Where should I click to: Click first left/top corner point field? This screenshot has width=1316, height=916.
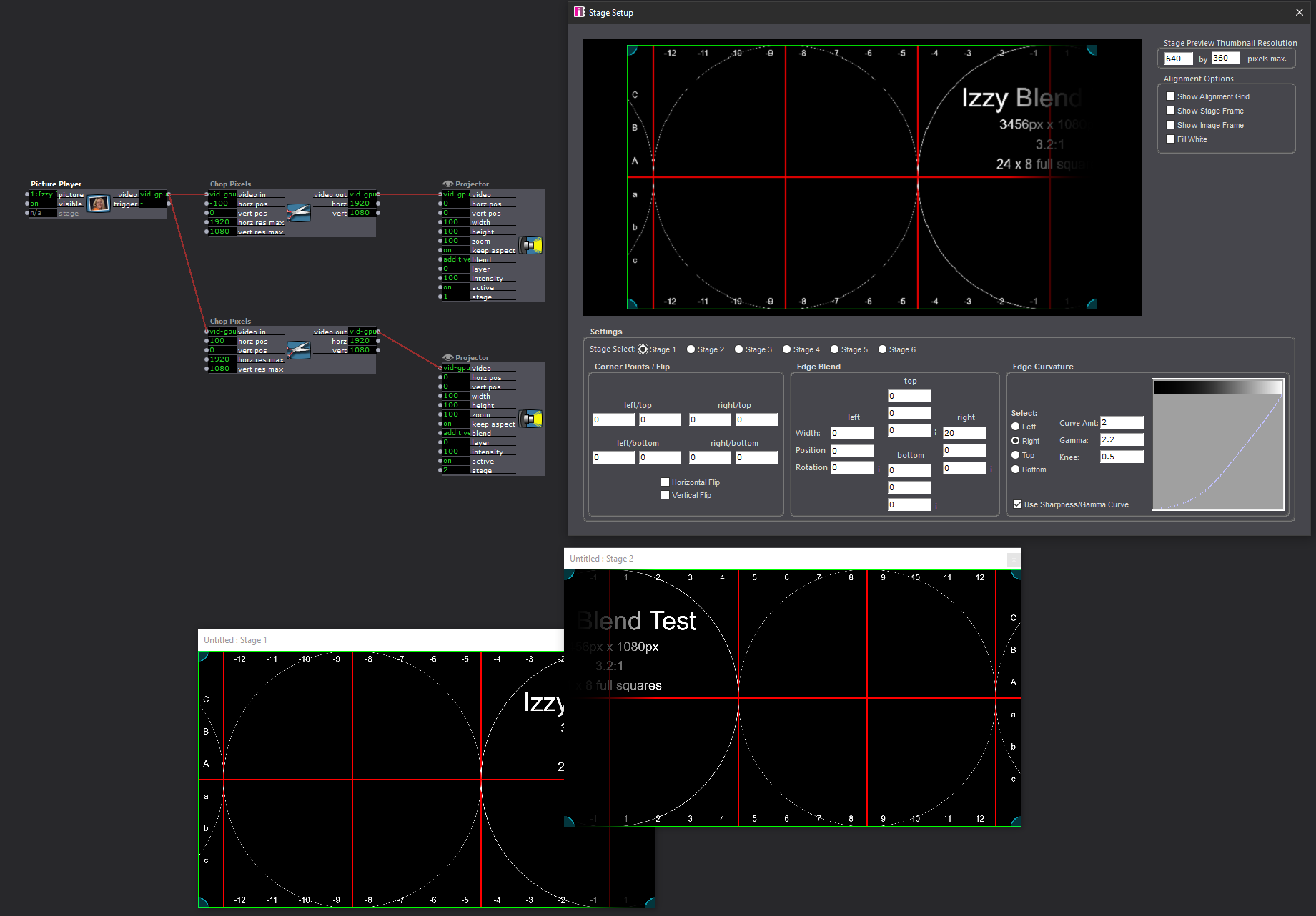[x=613, y=419]
